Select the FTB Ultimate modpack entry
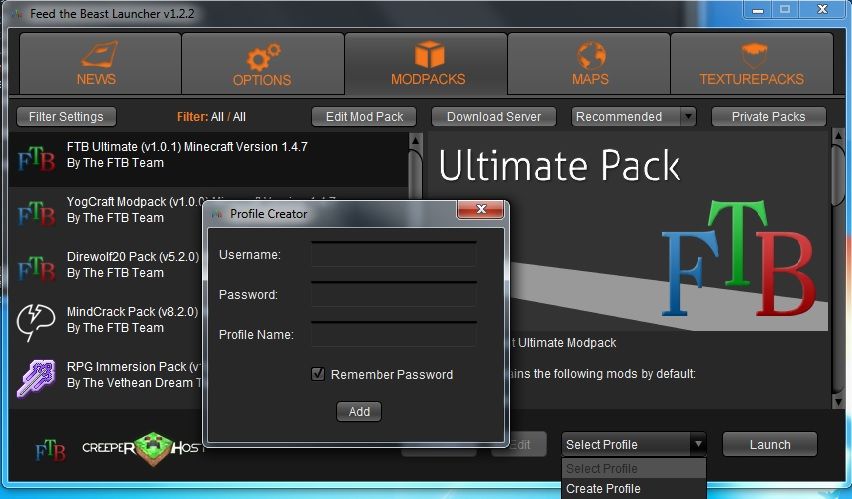This screenshot has height=499, width=852. point(209,159)
